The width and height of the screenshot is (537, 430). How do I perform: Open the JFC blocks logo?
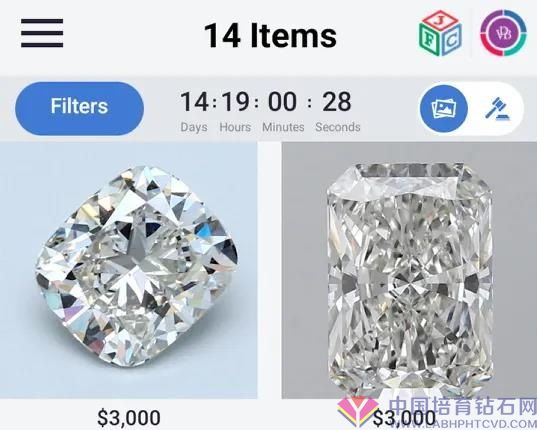click(440, 33)
